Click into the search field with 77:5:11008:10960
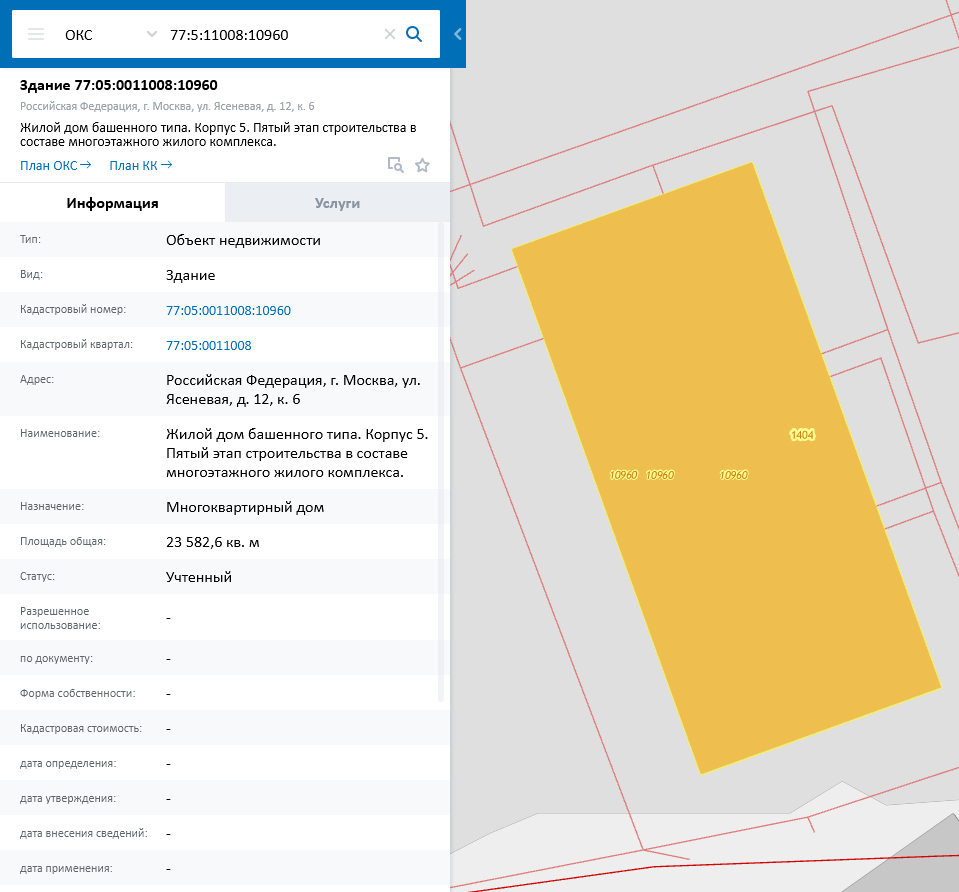This screenshot has width=959, height=892. tap(270, 34)
